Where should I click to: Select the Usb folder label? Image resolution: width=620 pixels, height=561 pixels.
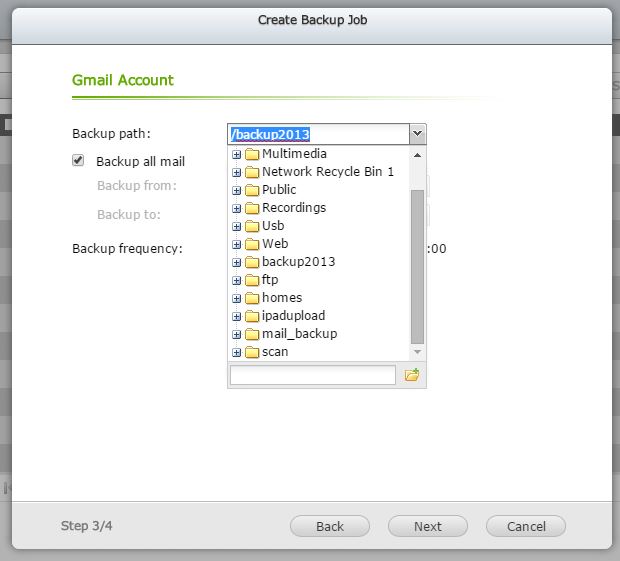point(273,225)
